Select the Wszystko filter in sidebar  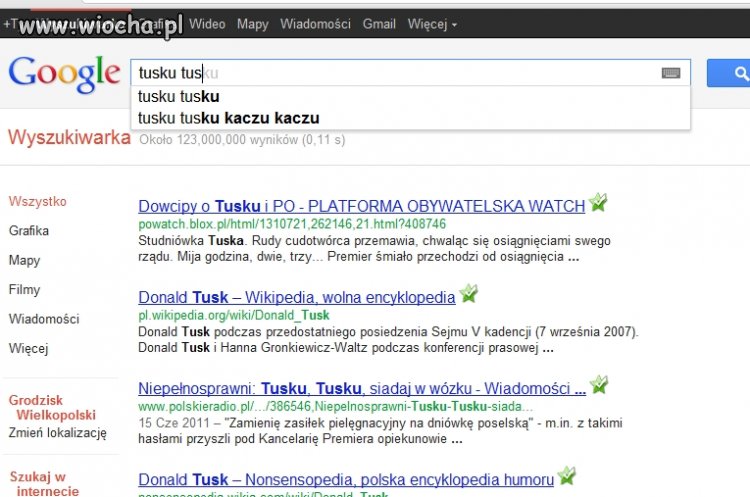[x=37, y=201]
